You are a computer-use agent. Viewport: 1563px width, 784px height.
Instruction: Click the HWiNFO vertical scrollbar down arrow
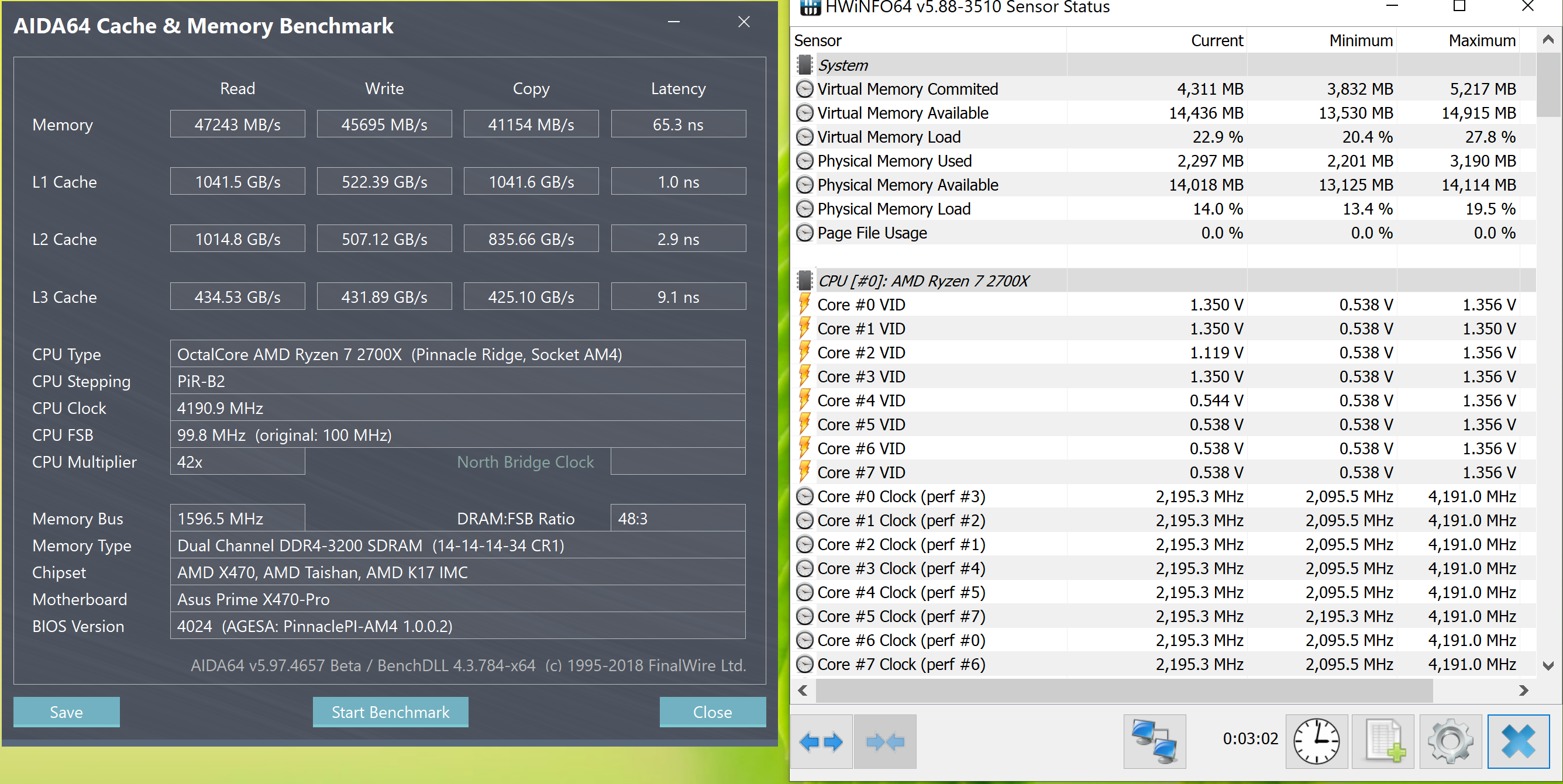pyautogui.click(x=1548, y=666)
